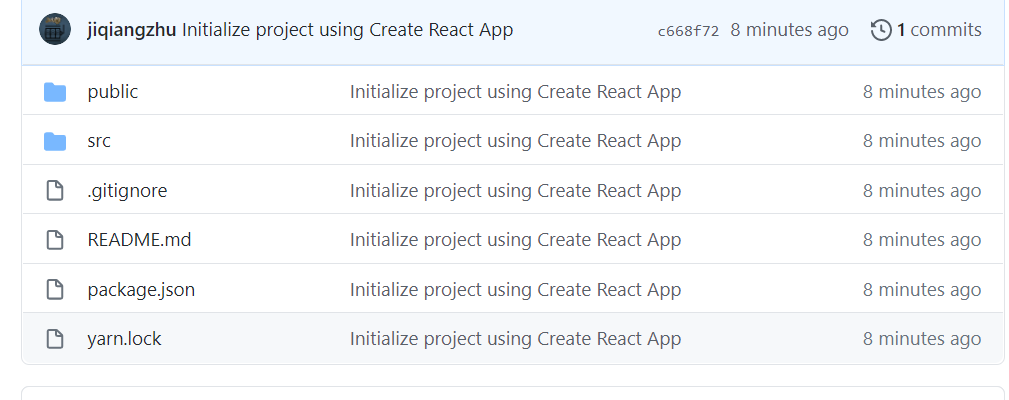Screen dimensions: 1009x400
Task: Open the package.json file
Action: (141, 290)
